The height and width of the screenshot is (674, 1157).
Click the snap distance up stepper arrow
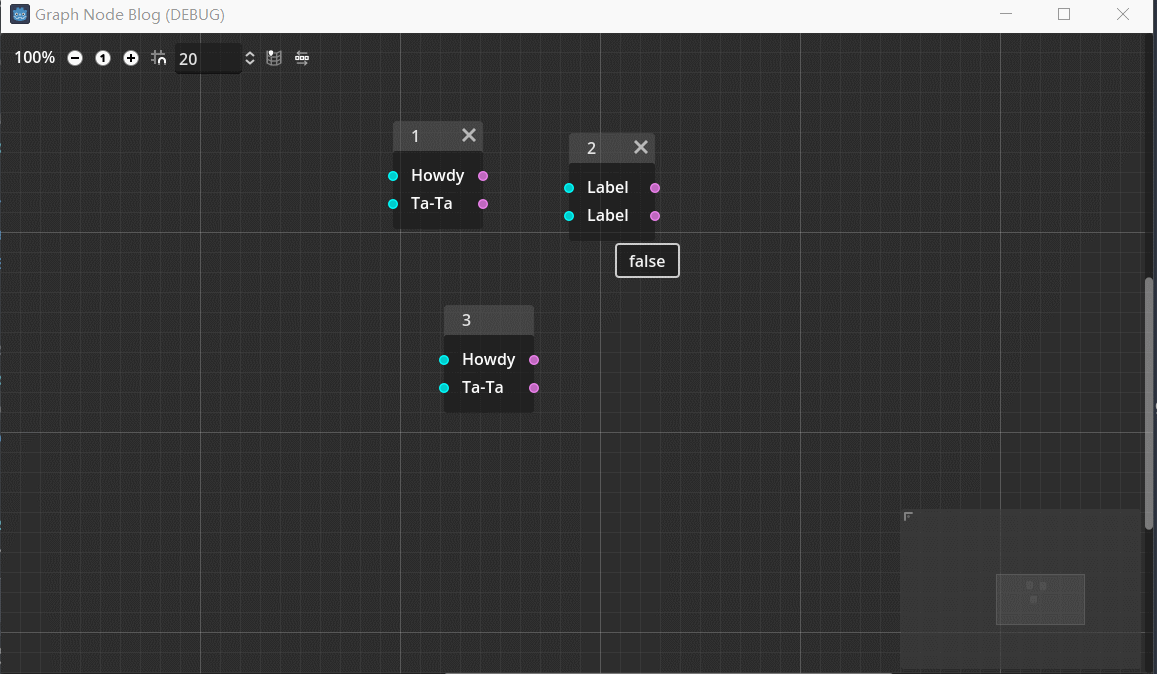coord(249,53)
